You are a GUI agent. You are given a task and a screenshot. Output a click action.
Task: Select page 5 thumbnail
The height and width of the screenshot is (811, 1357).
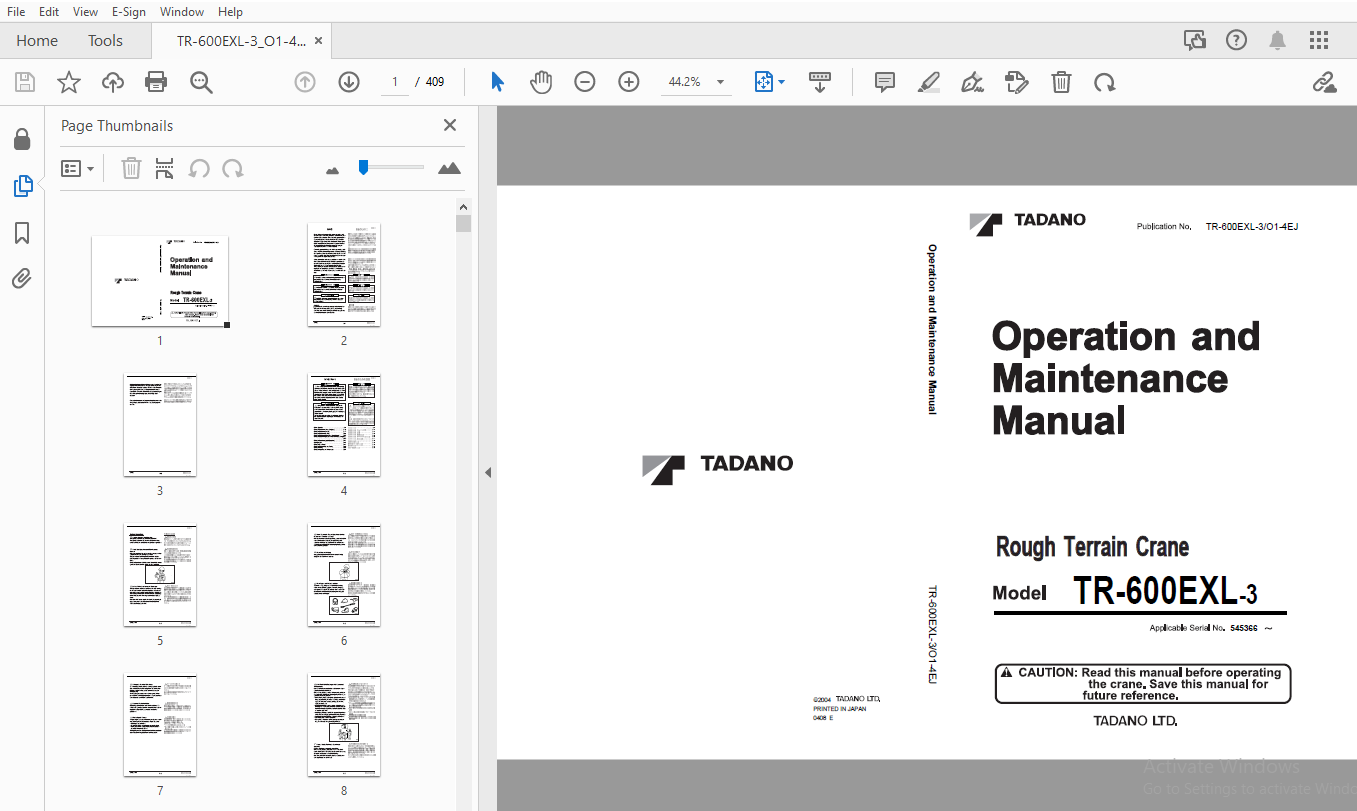[x=160, y=575]
